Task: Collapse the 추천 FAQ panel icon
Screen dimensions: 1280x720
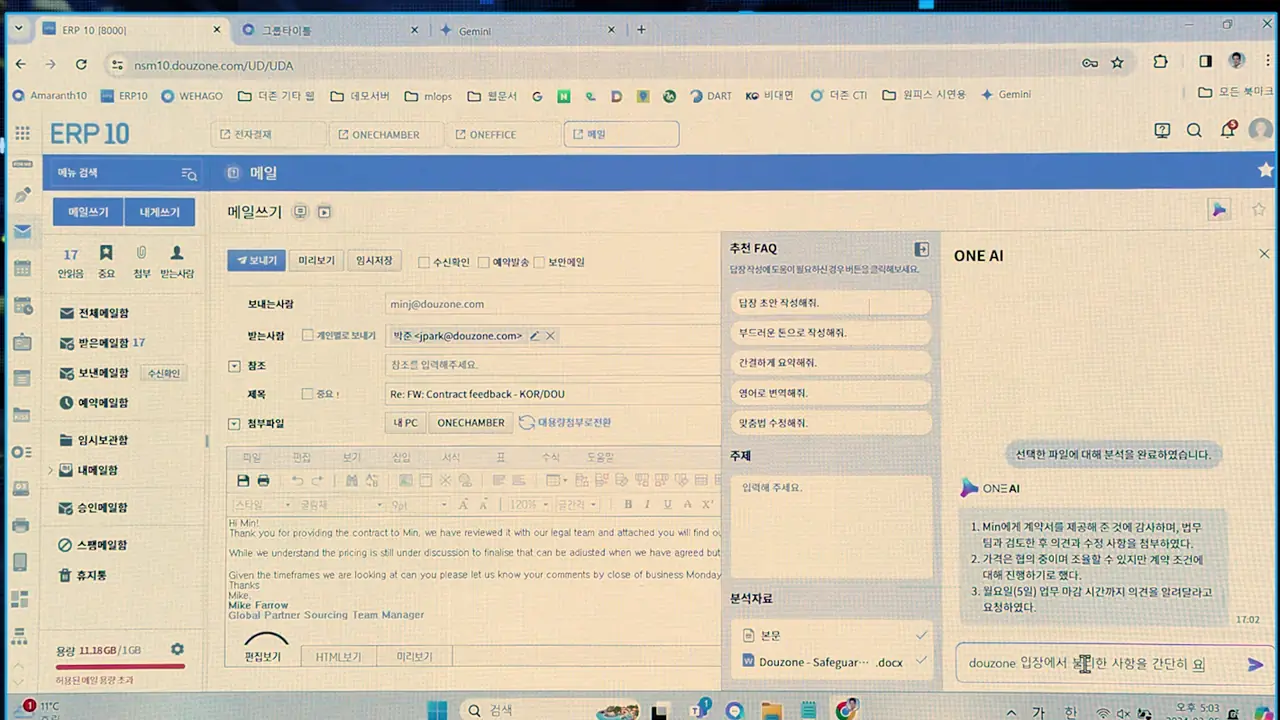Action: tap(922, 249)
